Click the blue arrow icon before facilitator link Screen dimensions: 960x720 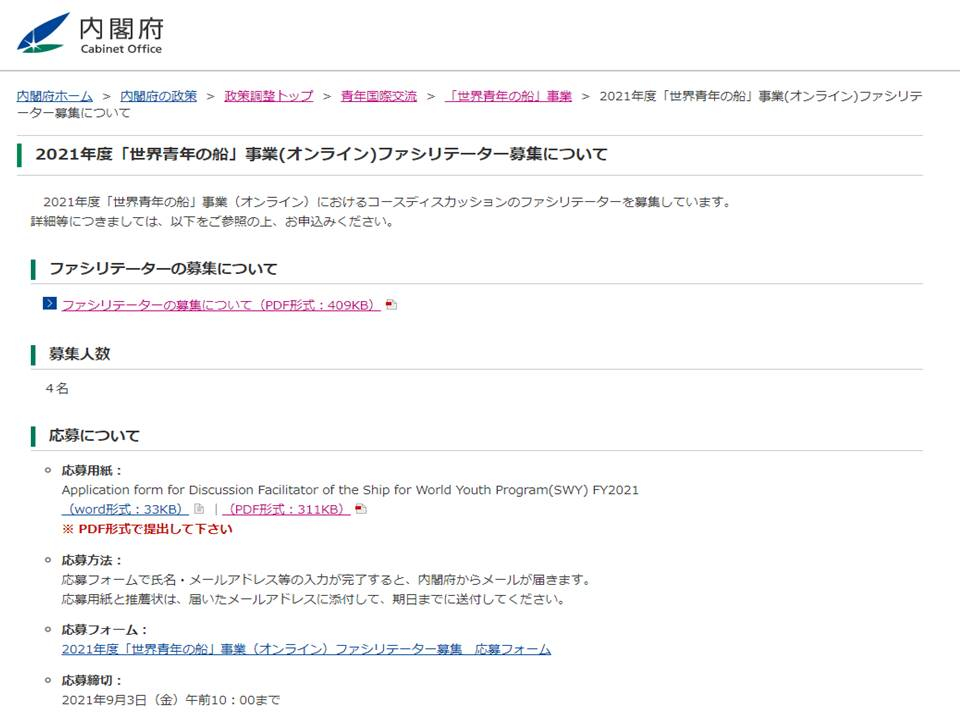(50, 304)
